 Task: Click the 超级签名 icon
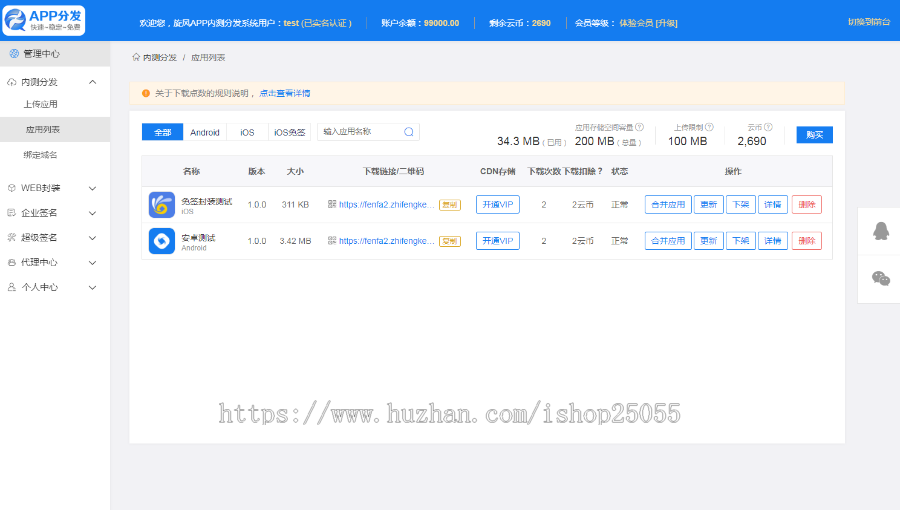(11, 238)
